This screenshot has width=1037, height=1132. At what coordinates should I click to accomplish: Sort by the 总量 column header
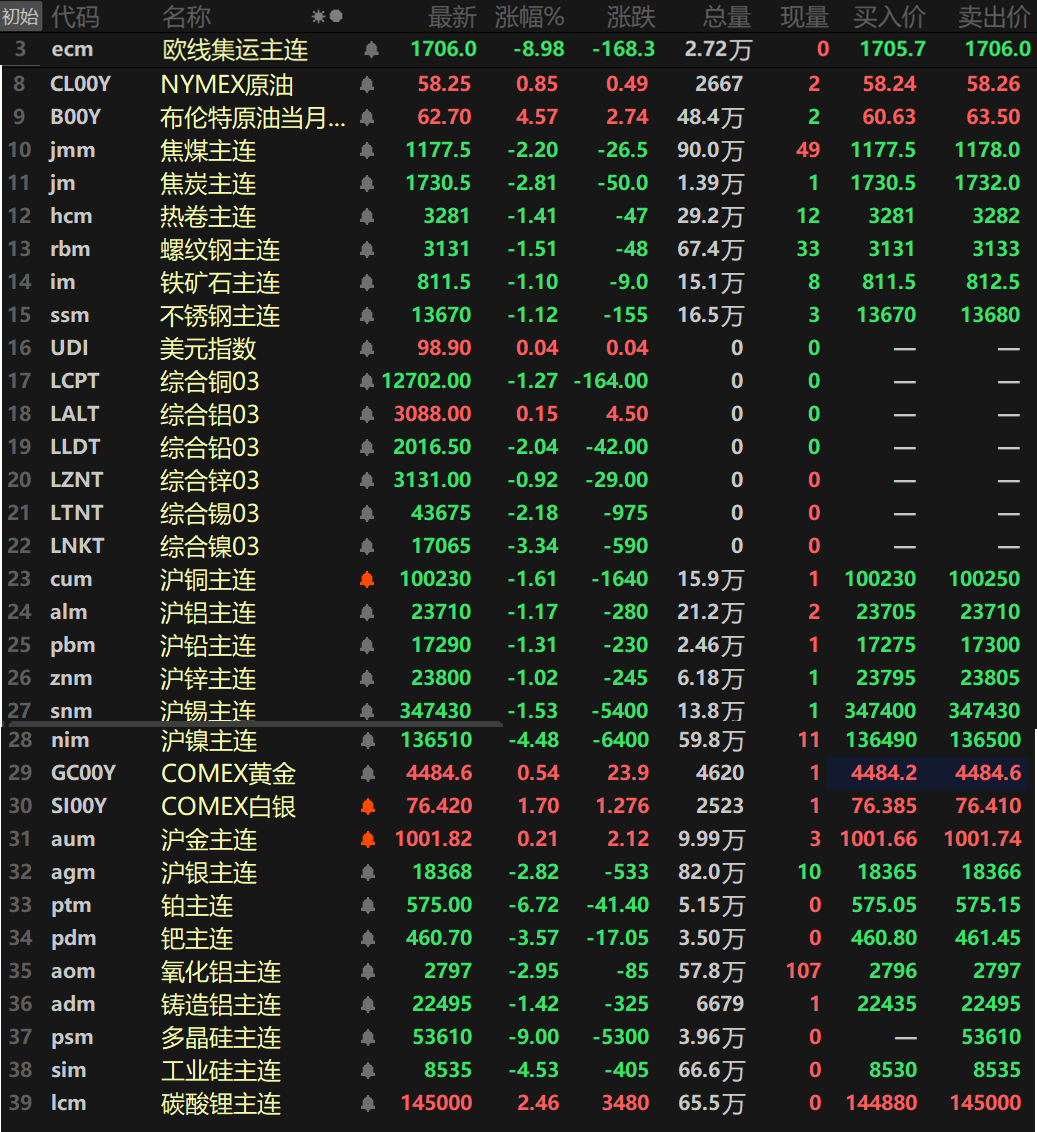click(726, 16)
